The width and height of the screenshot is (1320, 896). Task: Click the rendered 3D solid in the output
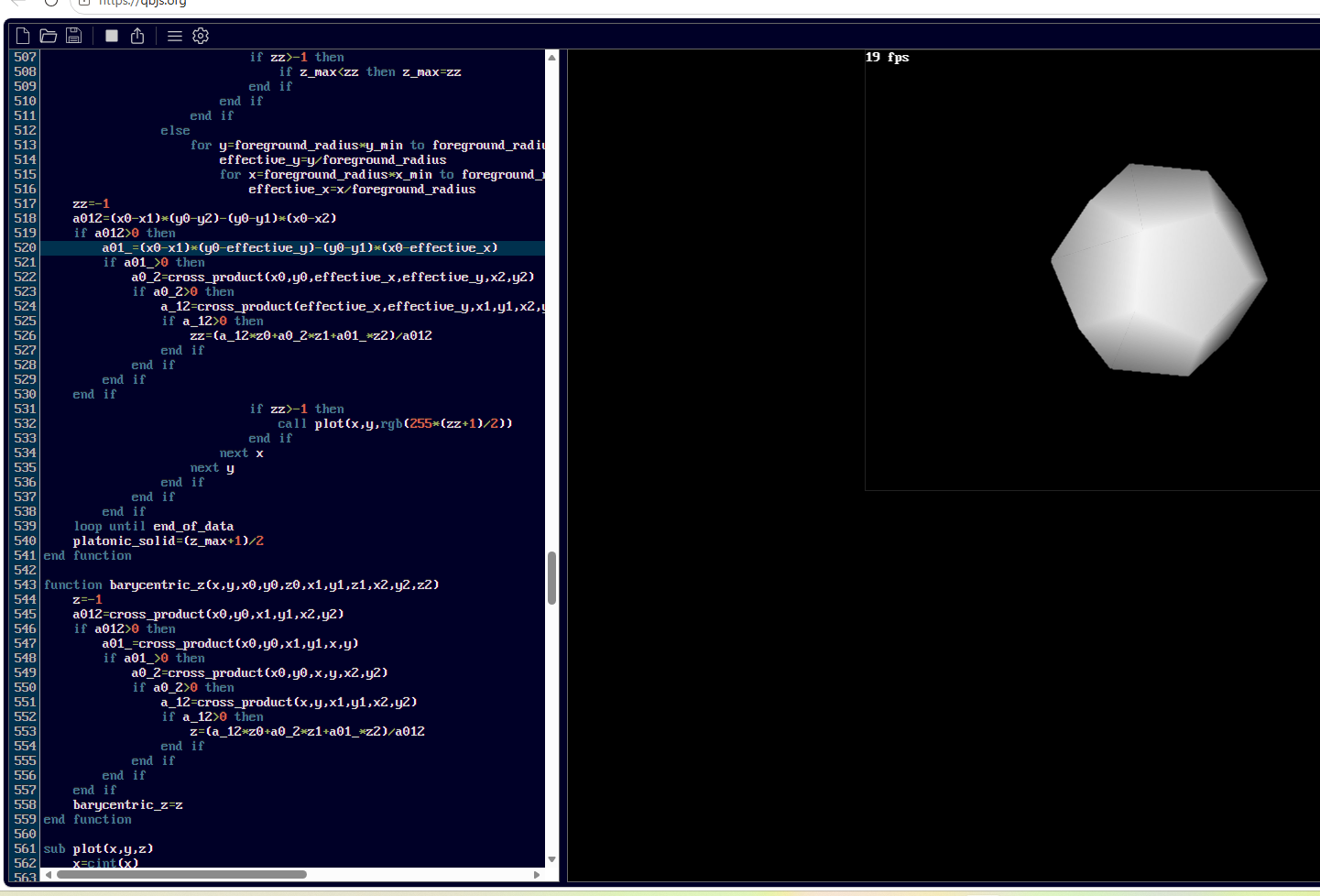1159,269
